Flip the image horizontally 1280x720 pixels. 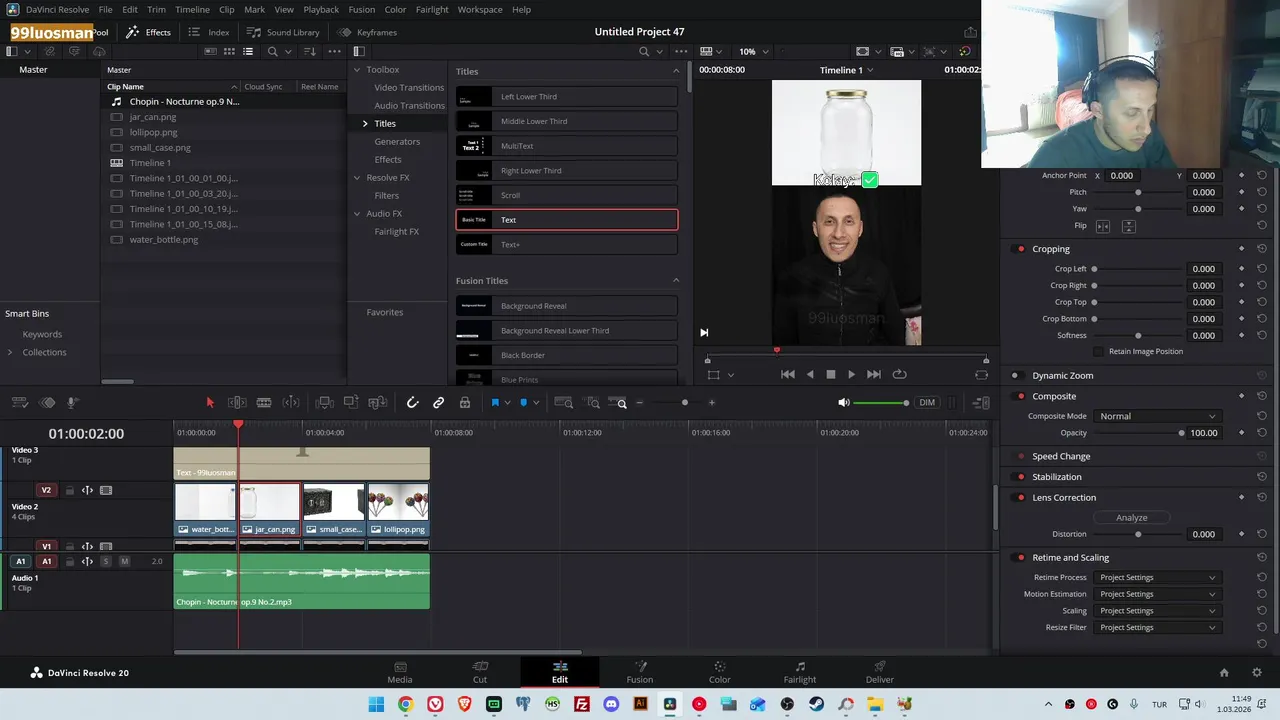[1103, 226]
